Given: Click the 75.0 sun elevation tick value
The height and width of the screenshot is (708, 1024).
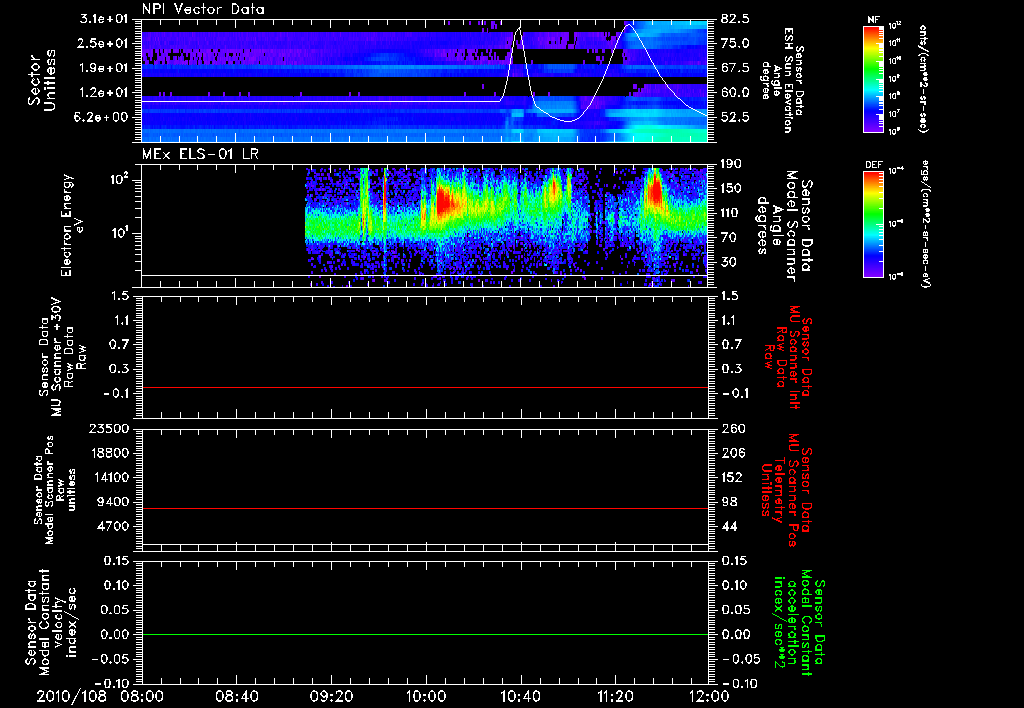Looking at the screenshot, I should 735,43.
